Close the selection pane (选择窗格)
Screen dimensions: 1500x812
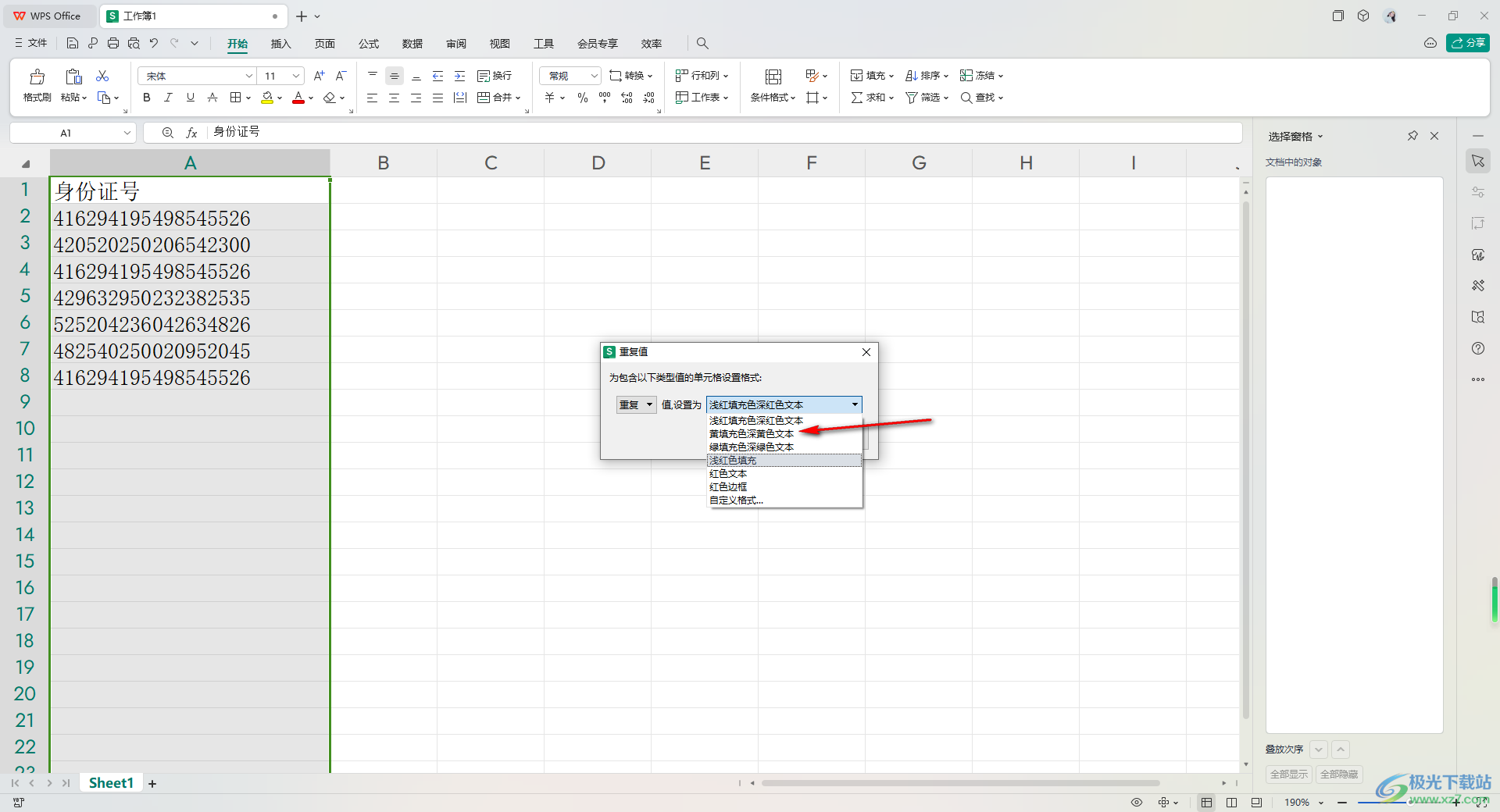tap(1434, 136)
